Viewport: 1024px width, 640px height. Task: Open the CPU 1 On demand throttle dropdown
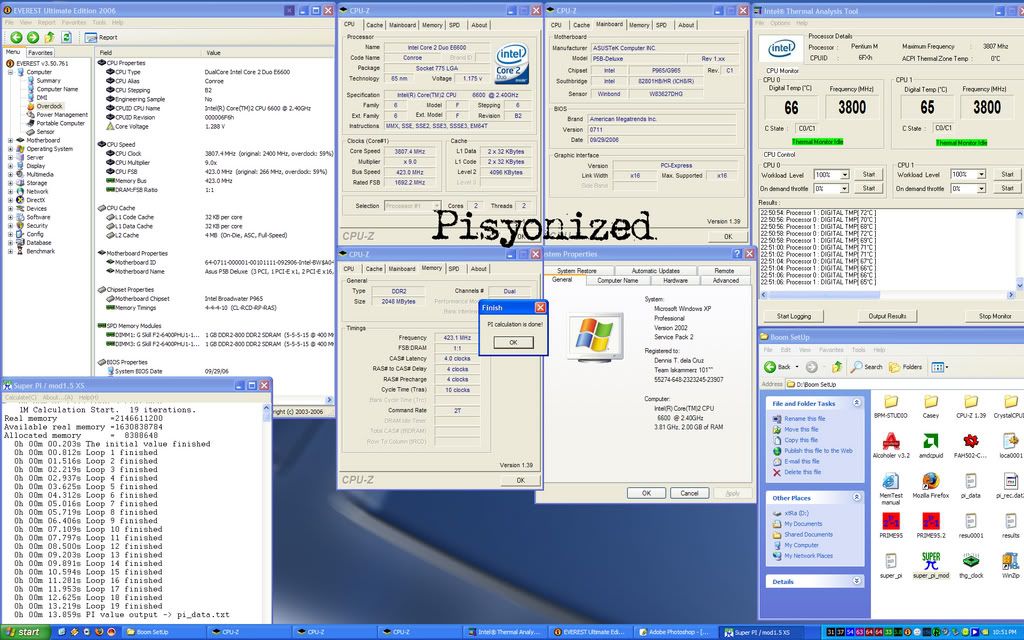(x=981, y=189)
